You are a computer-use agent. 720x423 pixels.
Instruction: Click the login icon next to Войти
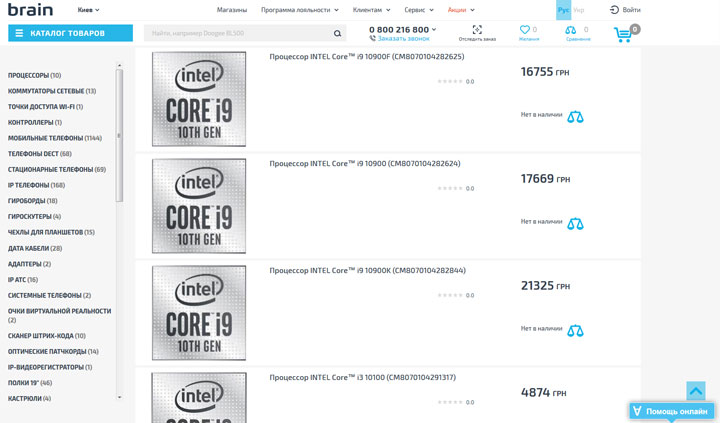[x=614, y=10]
